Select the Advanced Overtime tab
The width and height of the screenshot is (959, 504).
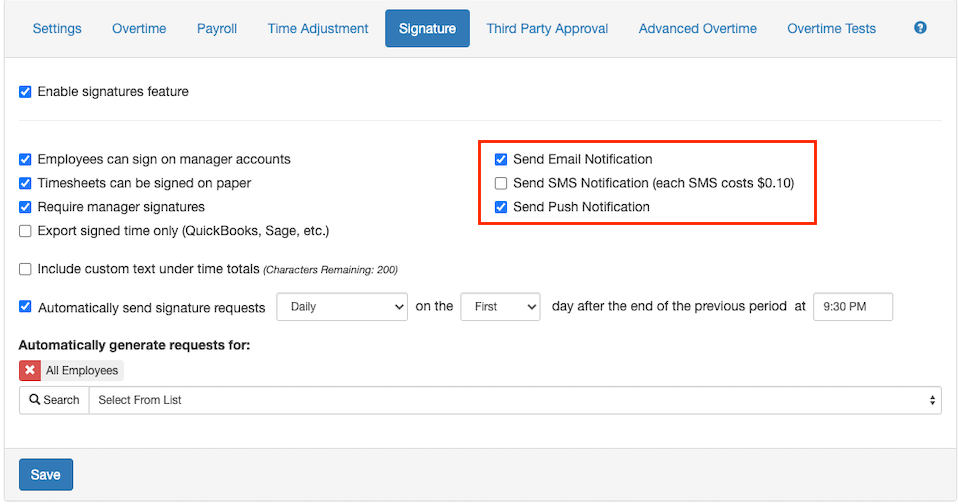(697, 29)
